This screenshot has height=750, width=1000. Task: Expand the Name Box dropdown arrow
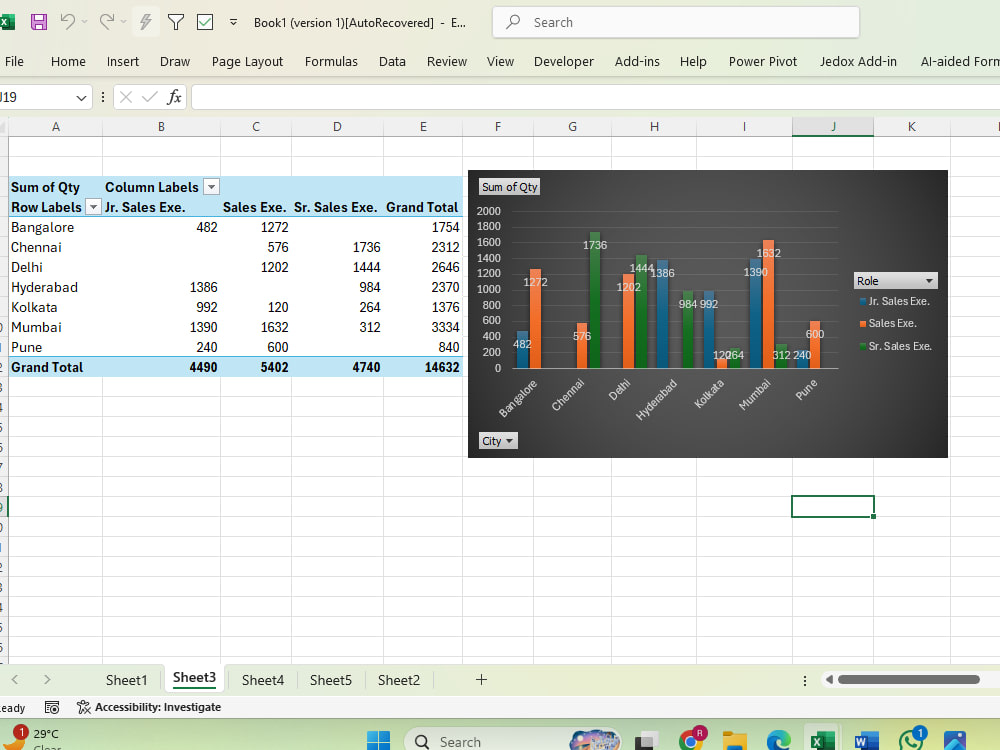tap(81, 98)
